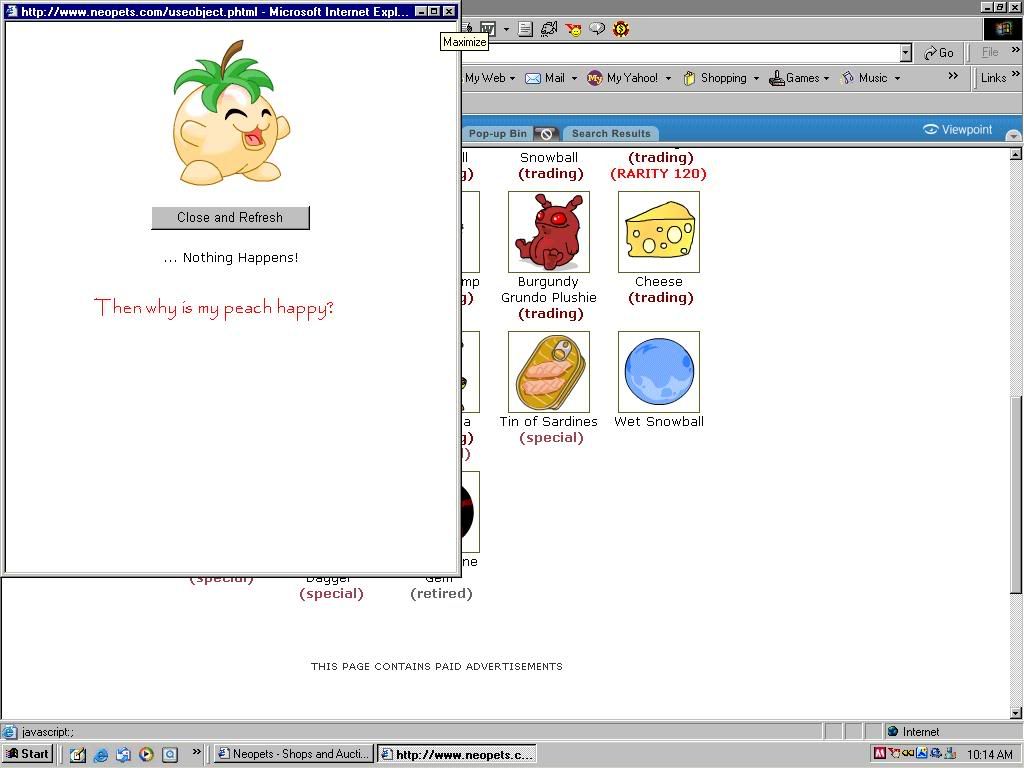Click the taskbar clock 10:14 AM

click(989, 754)
